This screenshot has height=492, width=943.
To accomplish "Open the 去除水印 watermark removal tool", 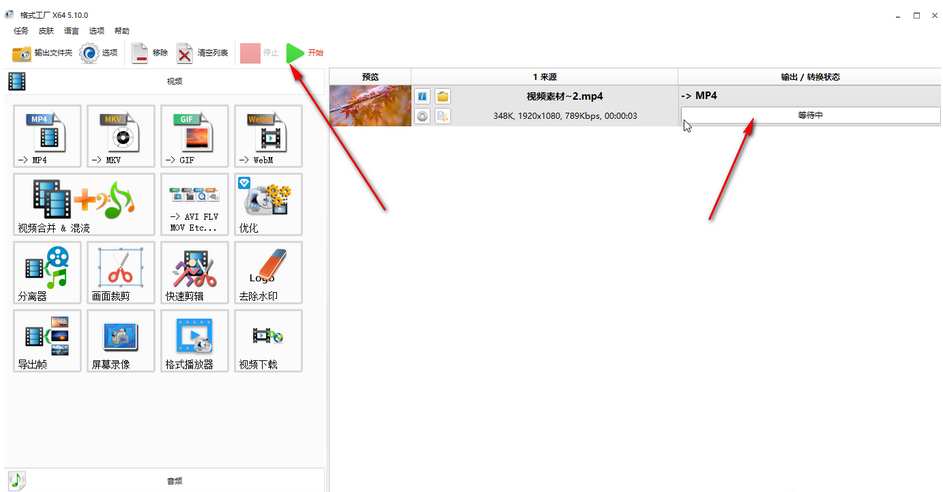I will (268, 272).
